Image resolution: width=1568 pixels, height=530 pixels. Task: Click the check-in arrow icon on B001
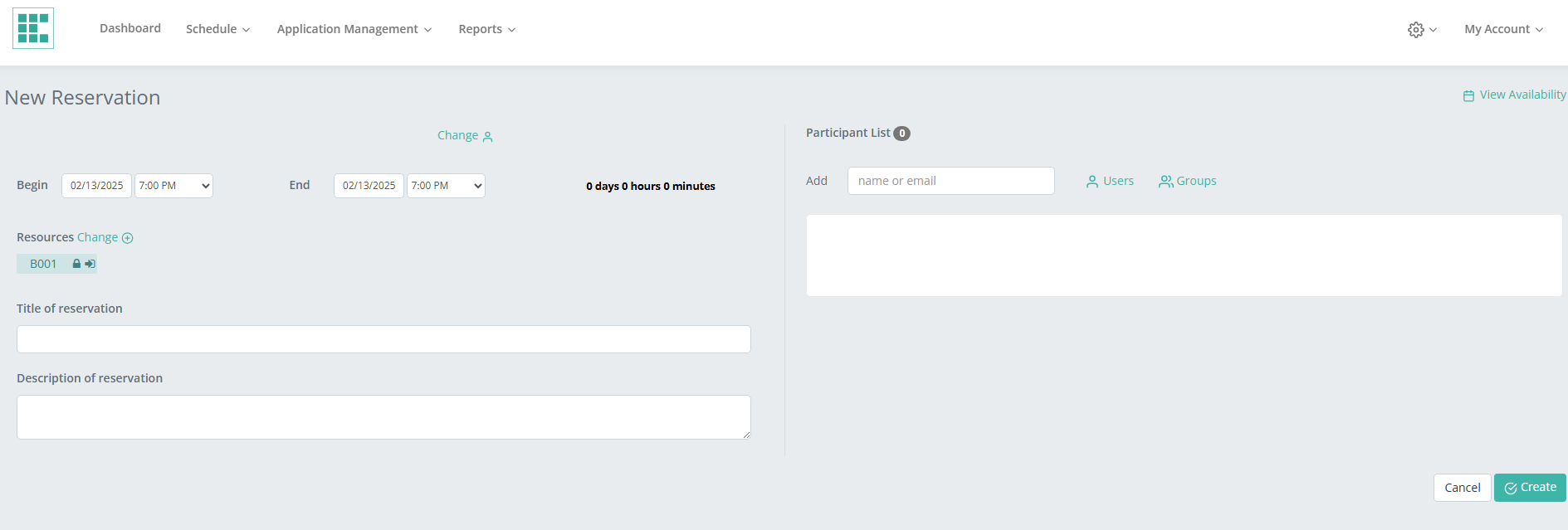pyautogui.click(x=90, y=264)
